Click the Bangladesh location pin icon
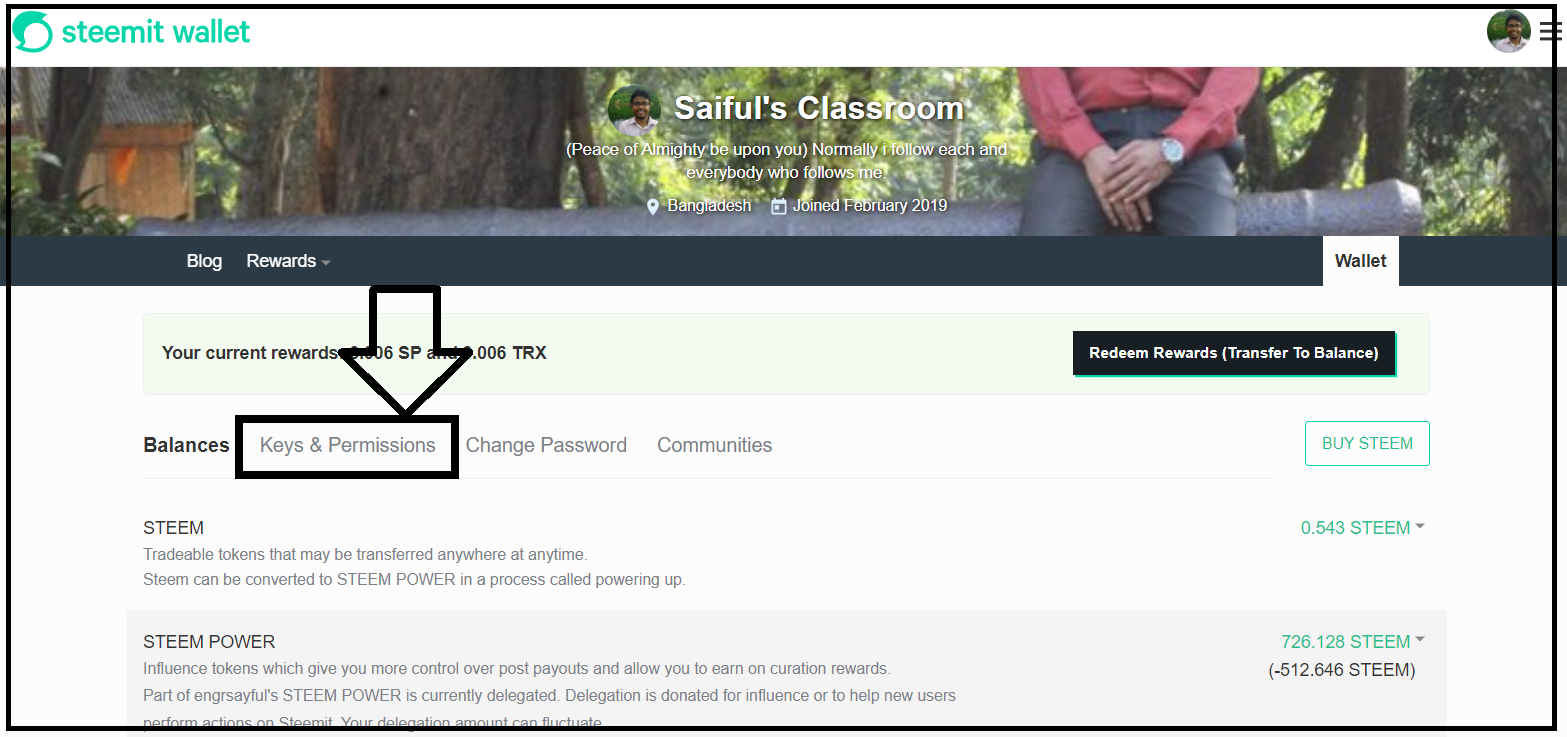 click(x=653, y=206)
